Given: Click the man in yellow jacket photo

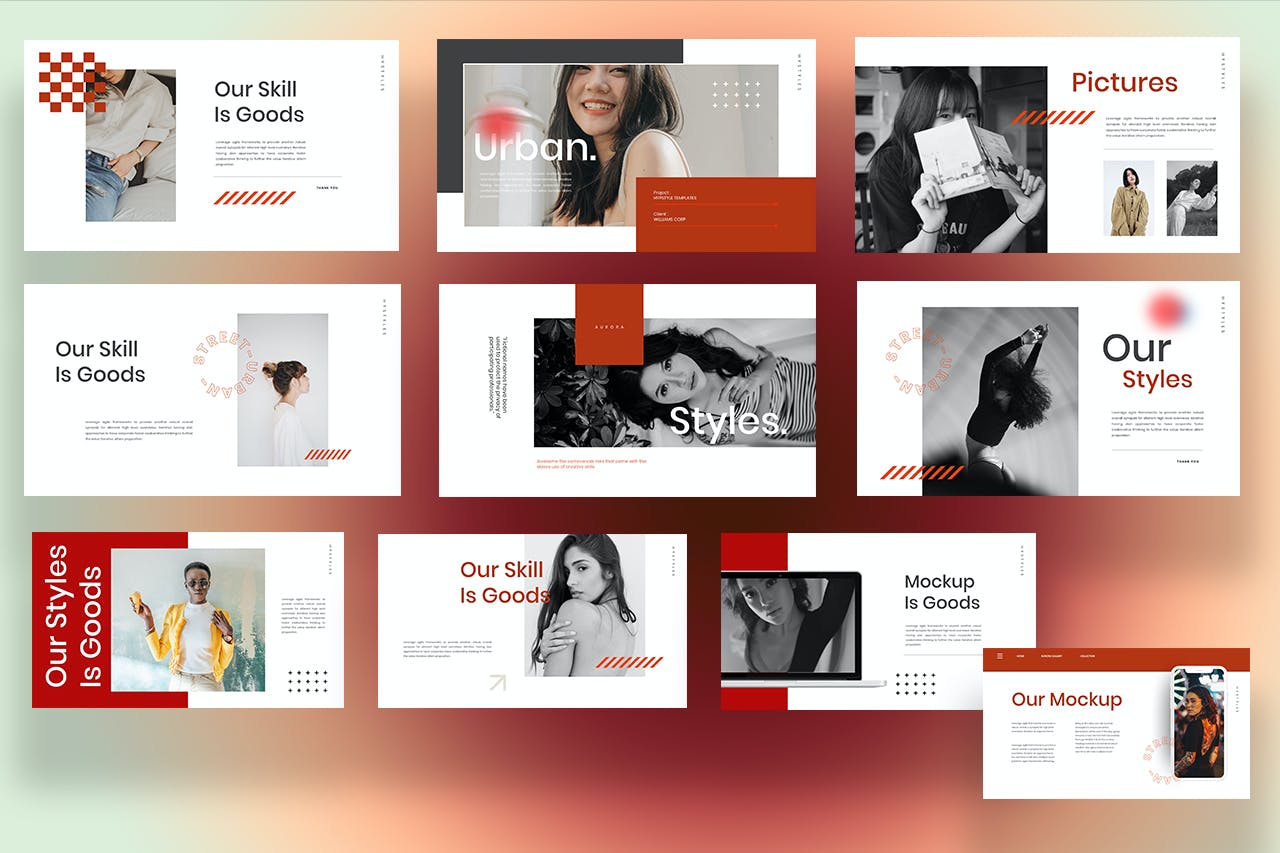Looking at the screenshot, I should tap(188, 619).
